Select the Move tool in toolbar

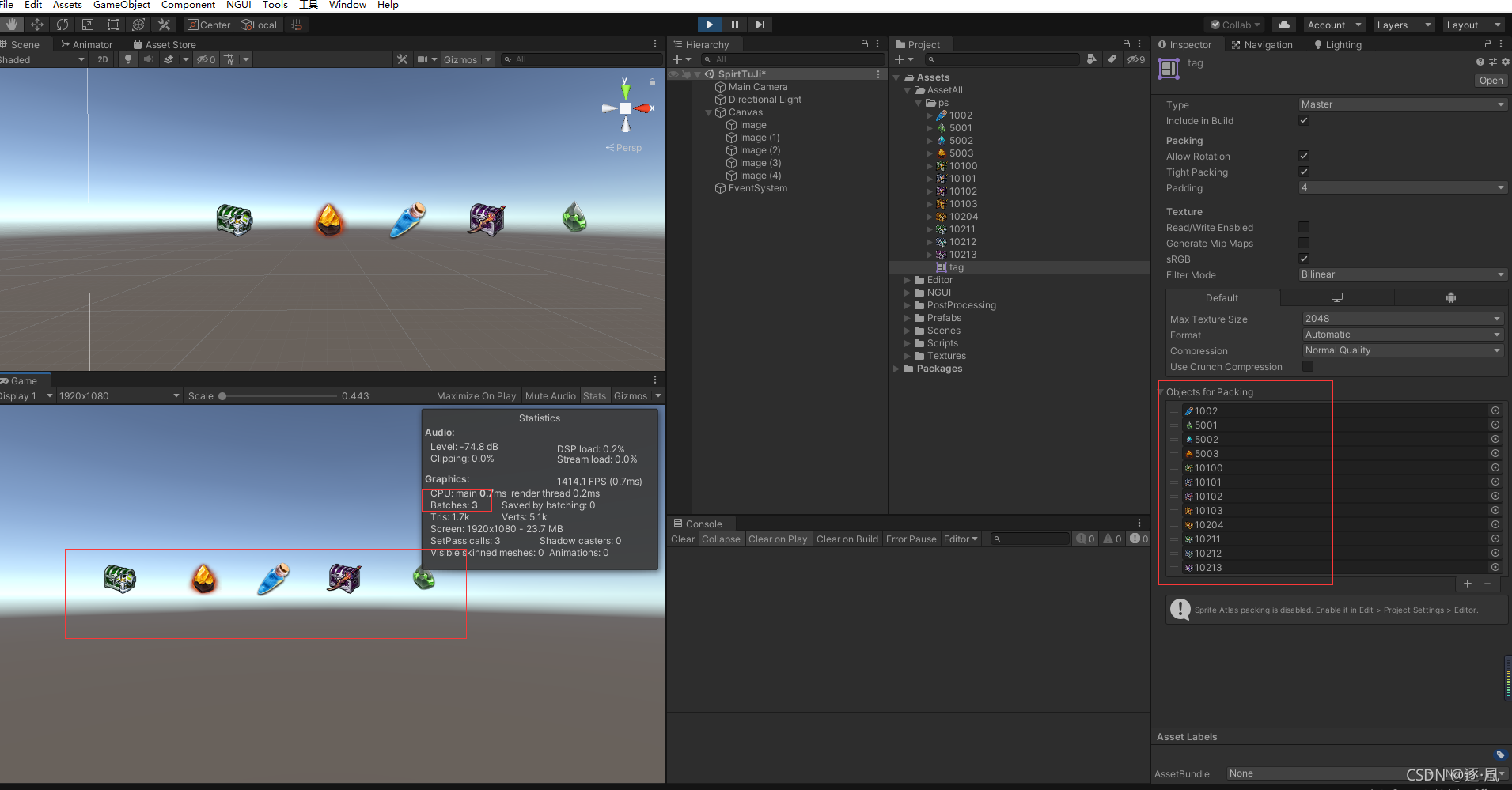pyautogui.click(x=36, y=25)
